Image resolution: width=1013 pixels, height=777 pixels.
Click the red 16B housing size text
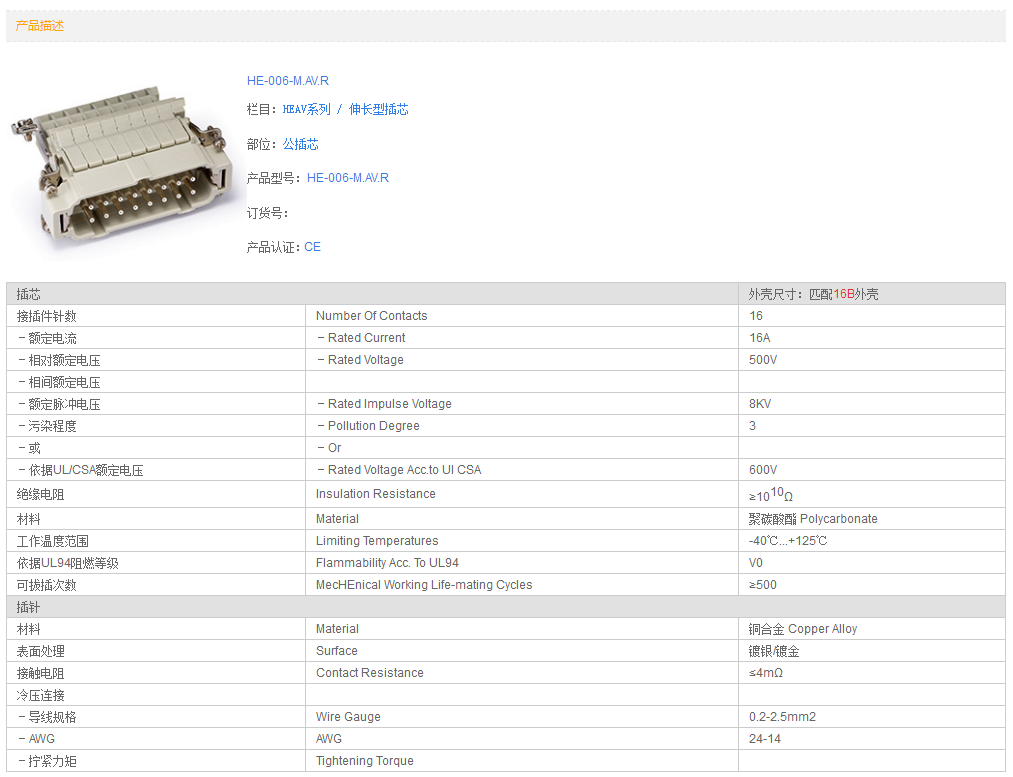pyautogui.click(x=844, y=294)
